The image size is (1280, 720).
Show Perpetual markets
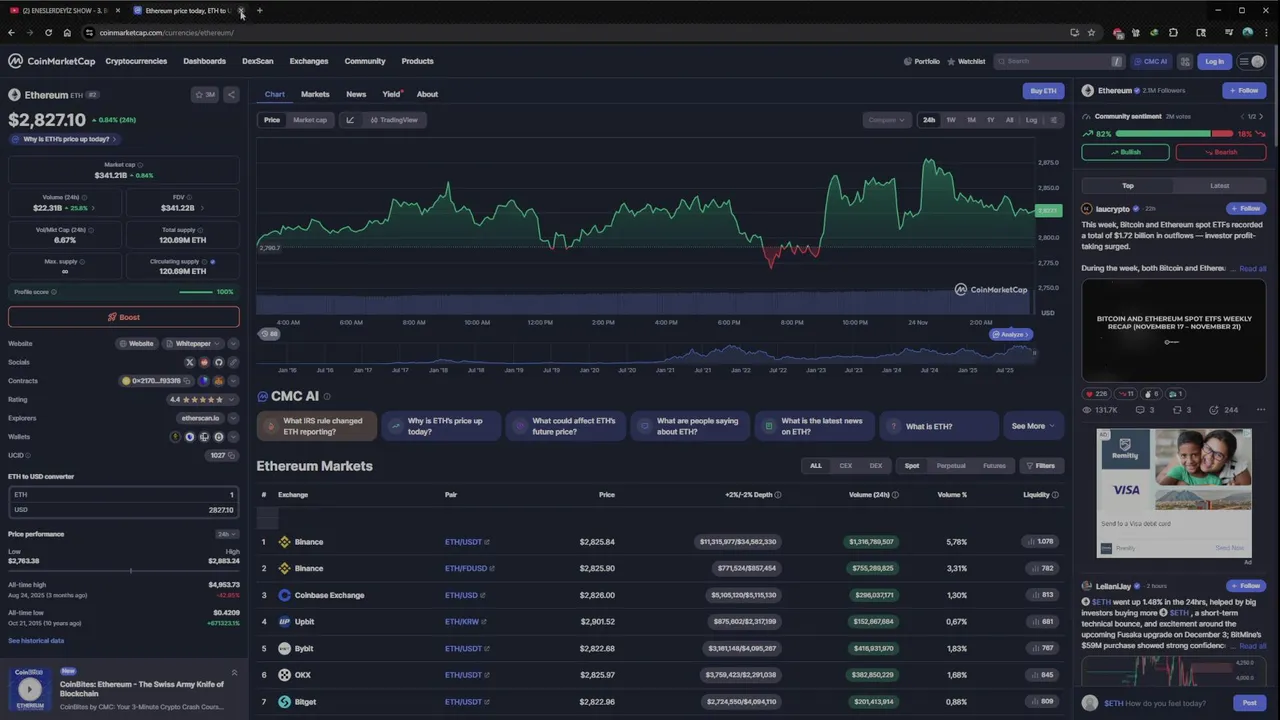pos(951,466)
